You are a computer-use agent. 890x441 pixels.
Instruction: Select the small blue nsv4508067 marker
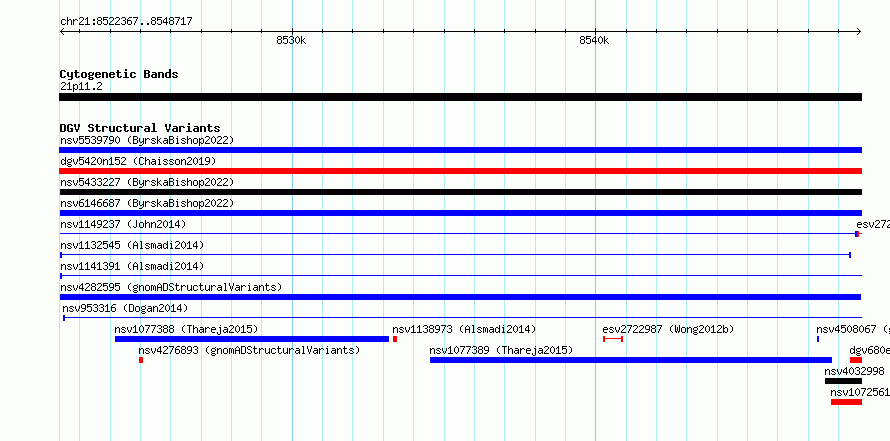[x=818, y=339]
